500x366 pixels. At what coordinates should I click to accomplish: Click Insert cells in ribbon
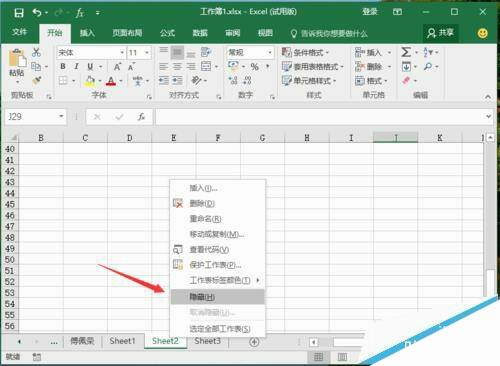(368, 52)
